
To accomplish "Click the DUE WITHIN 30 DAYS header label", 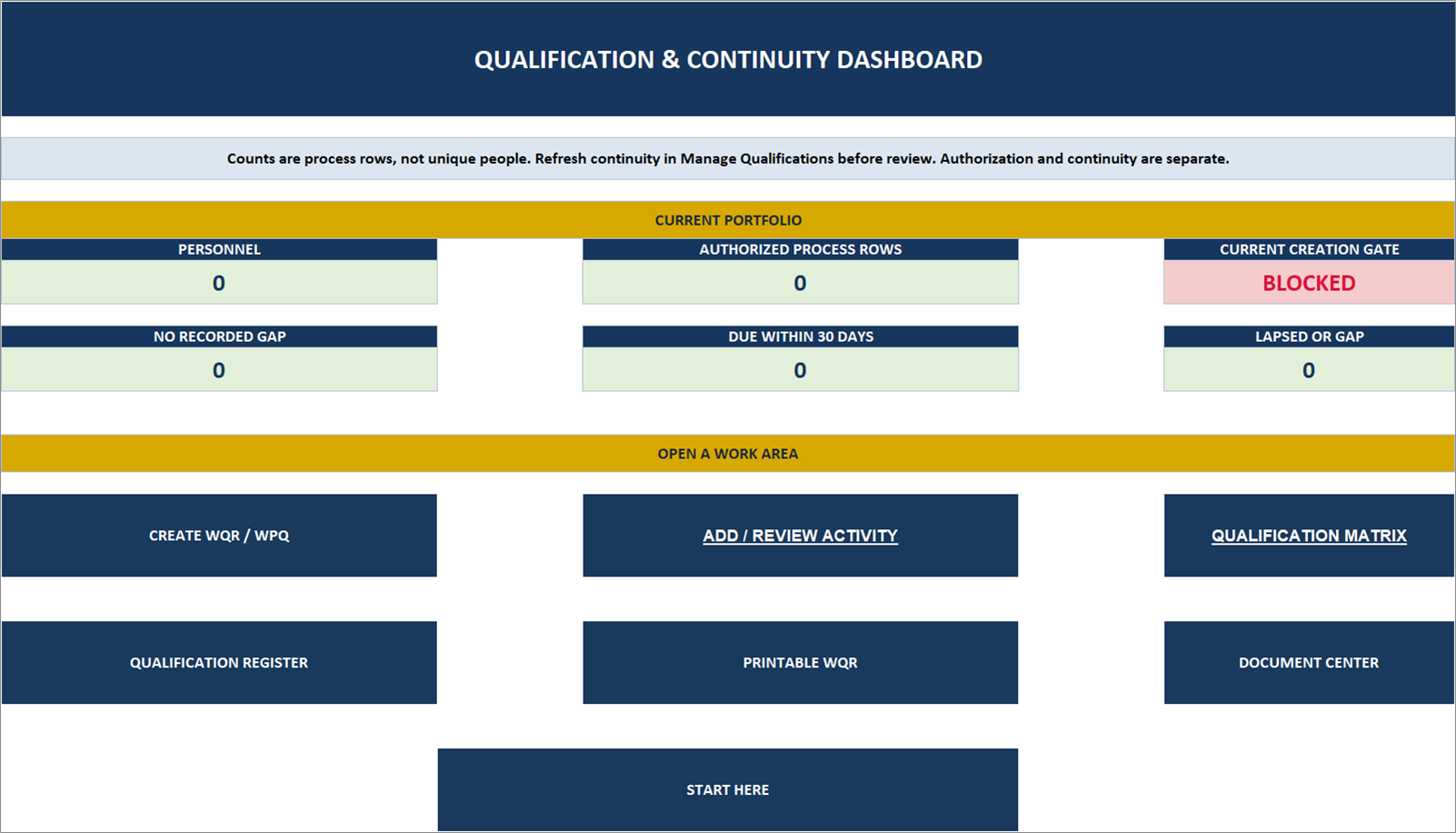I will pos(800,336).
